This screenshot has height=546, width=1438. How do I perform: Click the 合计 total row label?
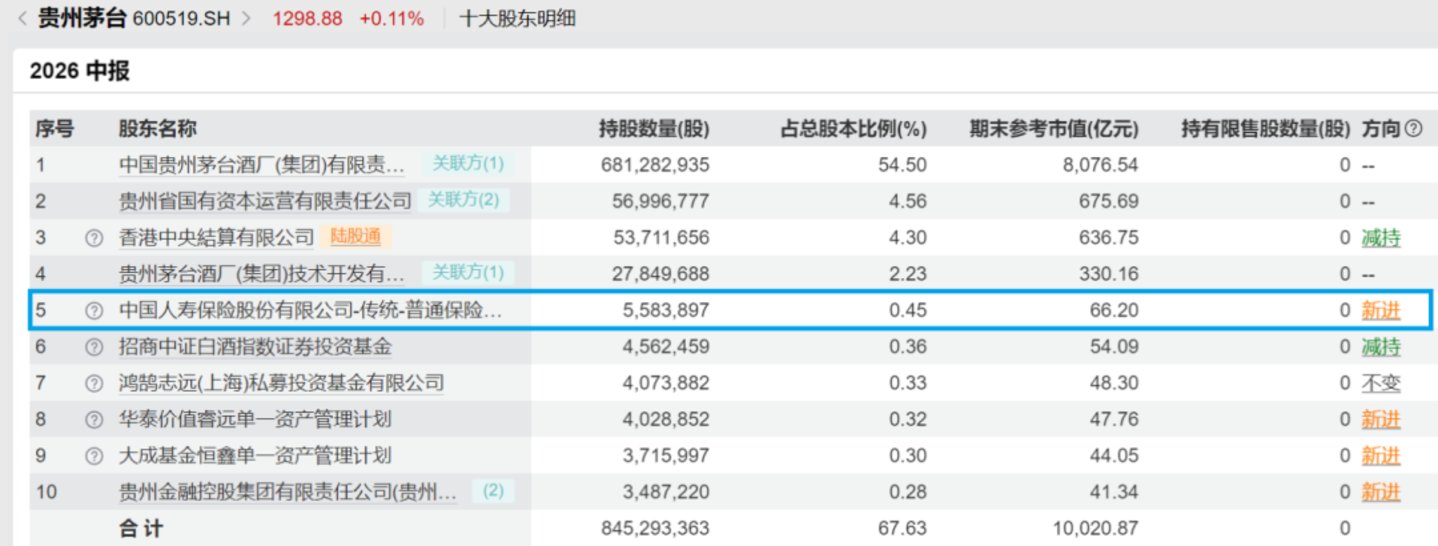pyautogui.click(x=140, y=528)
